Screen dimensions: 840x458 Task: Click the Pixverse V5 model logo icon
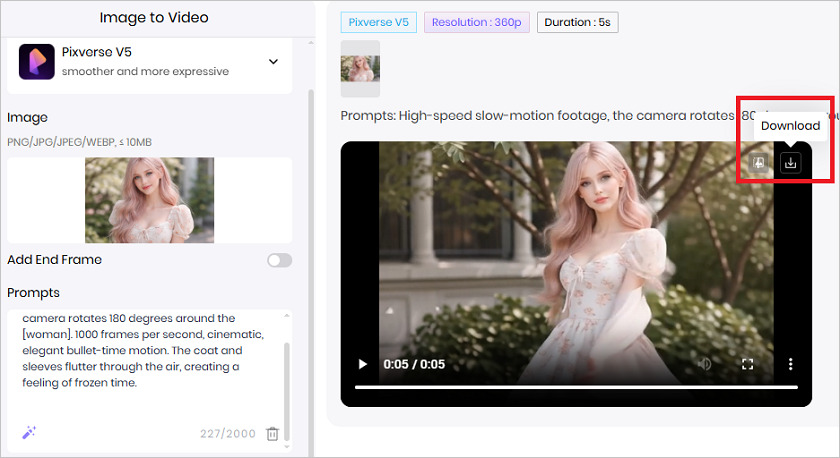click(36, 62)
